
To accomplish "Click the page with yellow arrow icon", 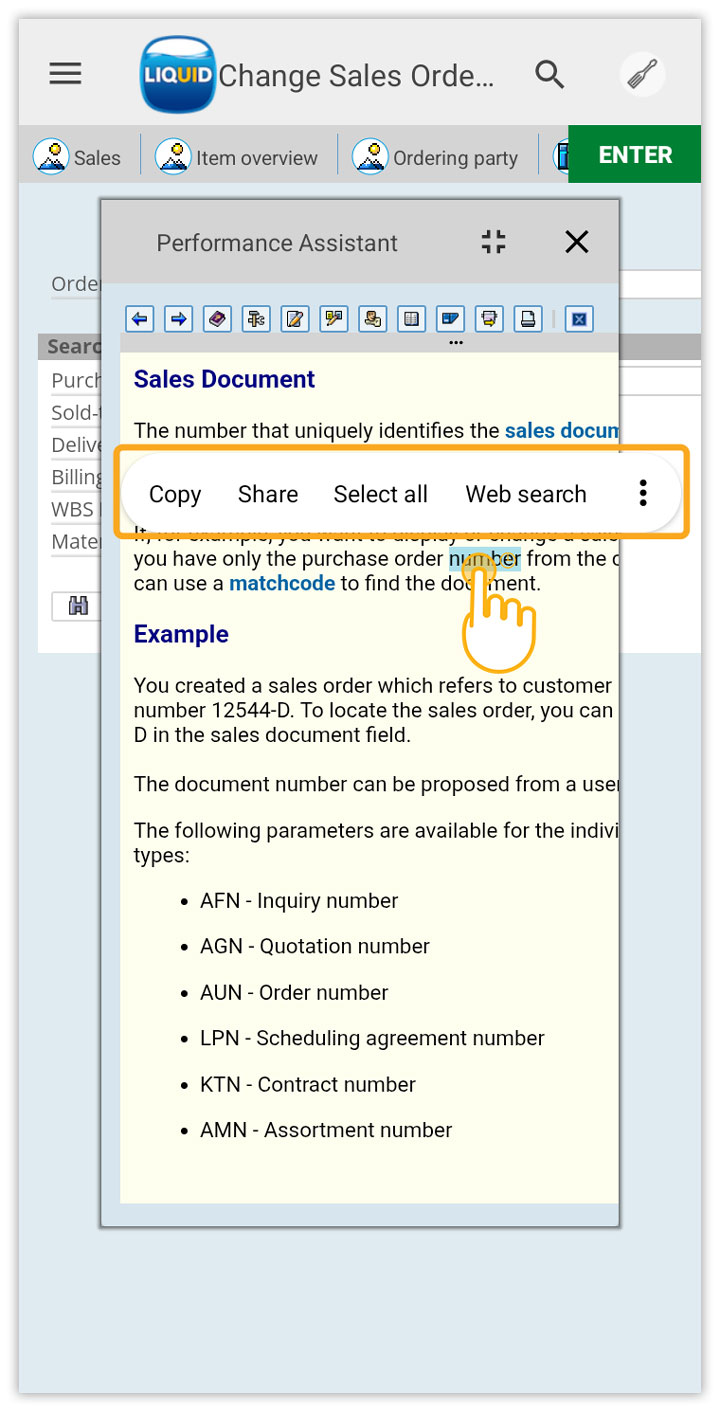I will click(489, 319).
